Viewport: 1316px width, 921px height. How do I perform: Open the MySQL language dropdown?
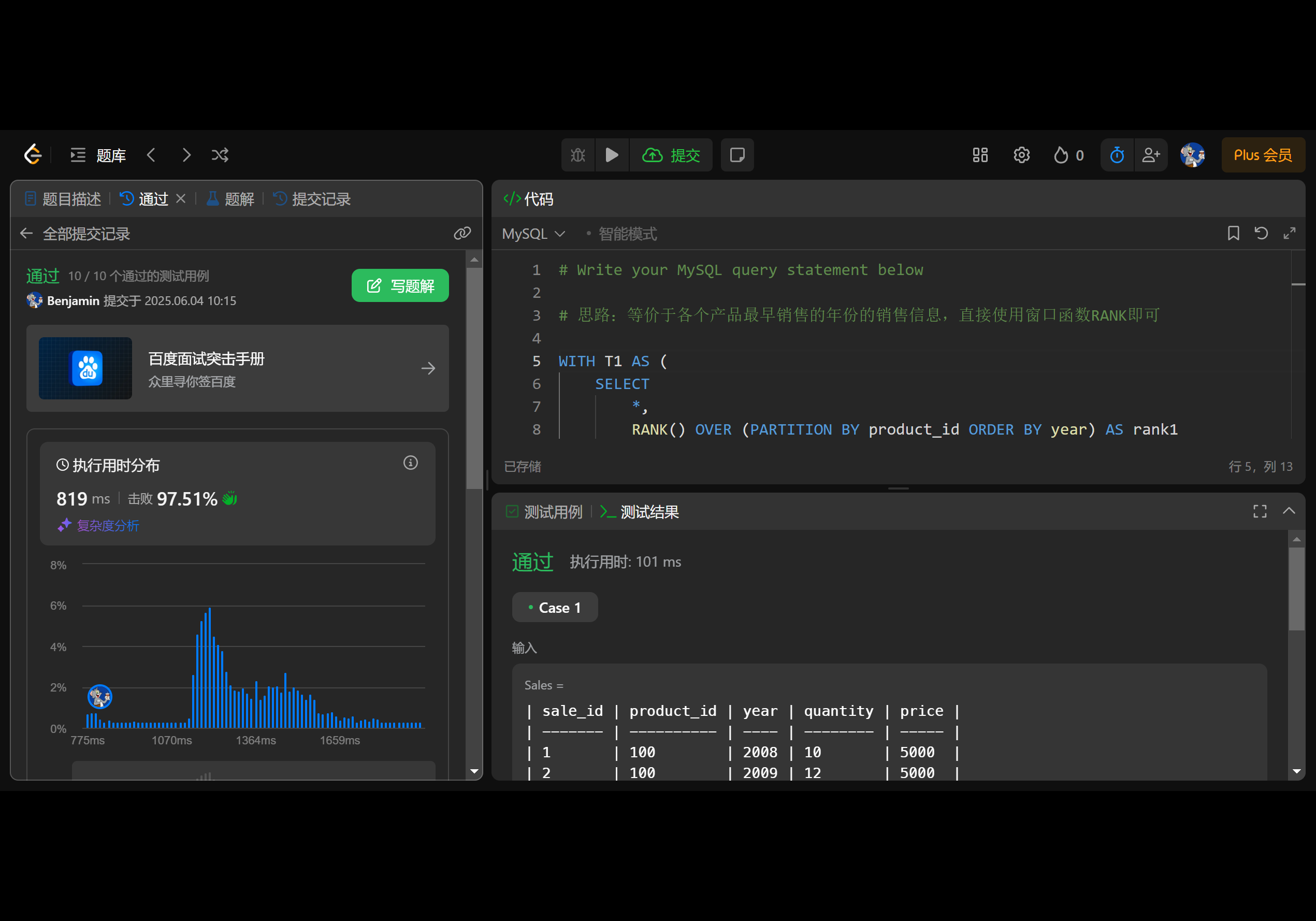[533, 234]
